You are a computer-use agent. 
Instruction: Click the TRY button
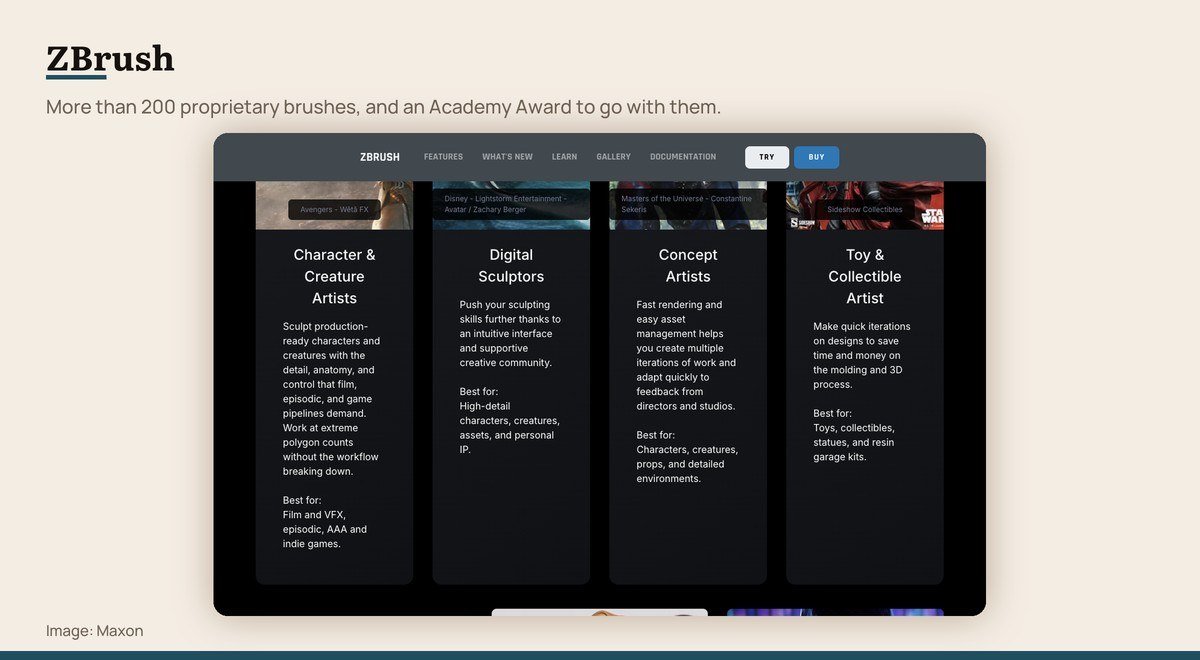click(x=767, y=157)
